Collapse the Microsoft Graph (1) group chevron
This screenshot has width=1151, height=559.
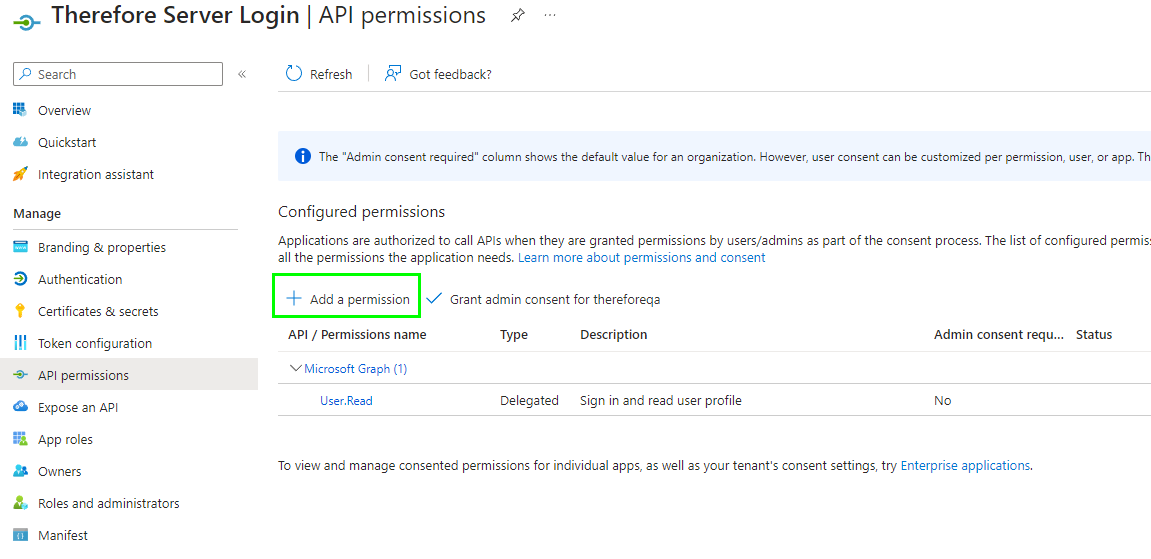[297, 369]
